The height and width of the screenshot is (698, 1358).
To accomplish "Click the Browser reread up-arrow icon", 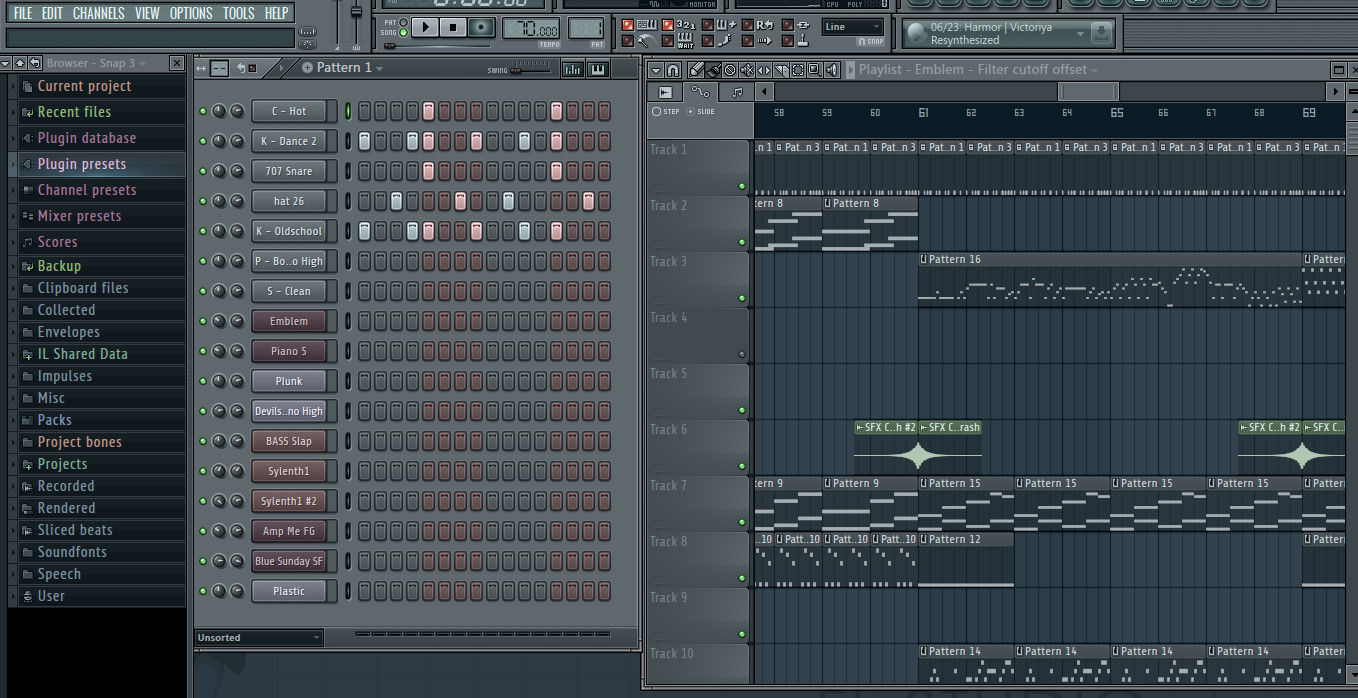I will pyautogui.click(x=20, y=63).
